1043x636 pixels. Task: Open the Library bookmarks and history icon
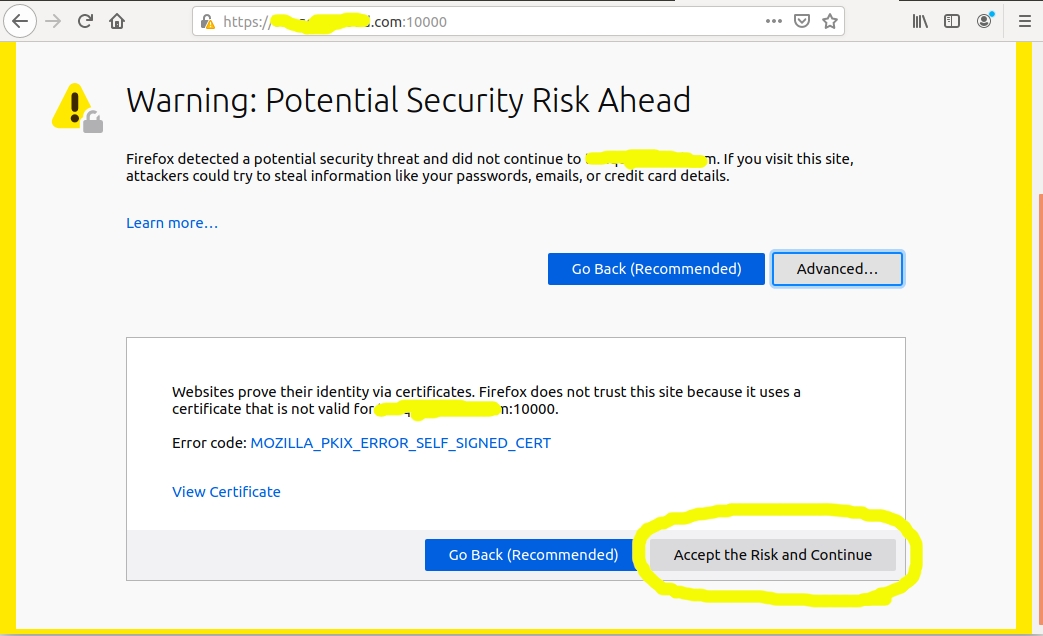pos(920,21)
